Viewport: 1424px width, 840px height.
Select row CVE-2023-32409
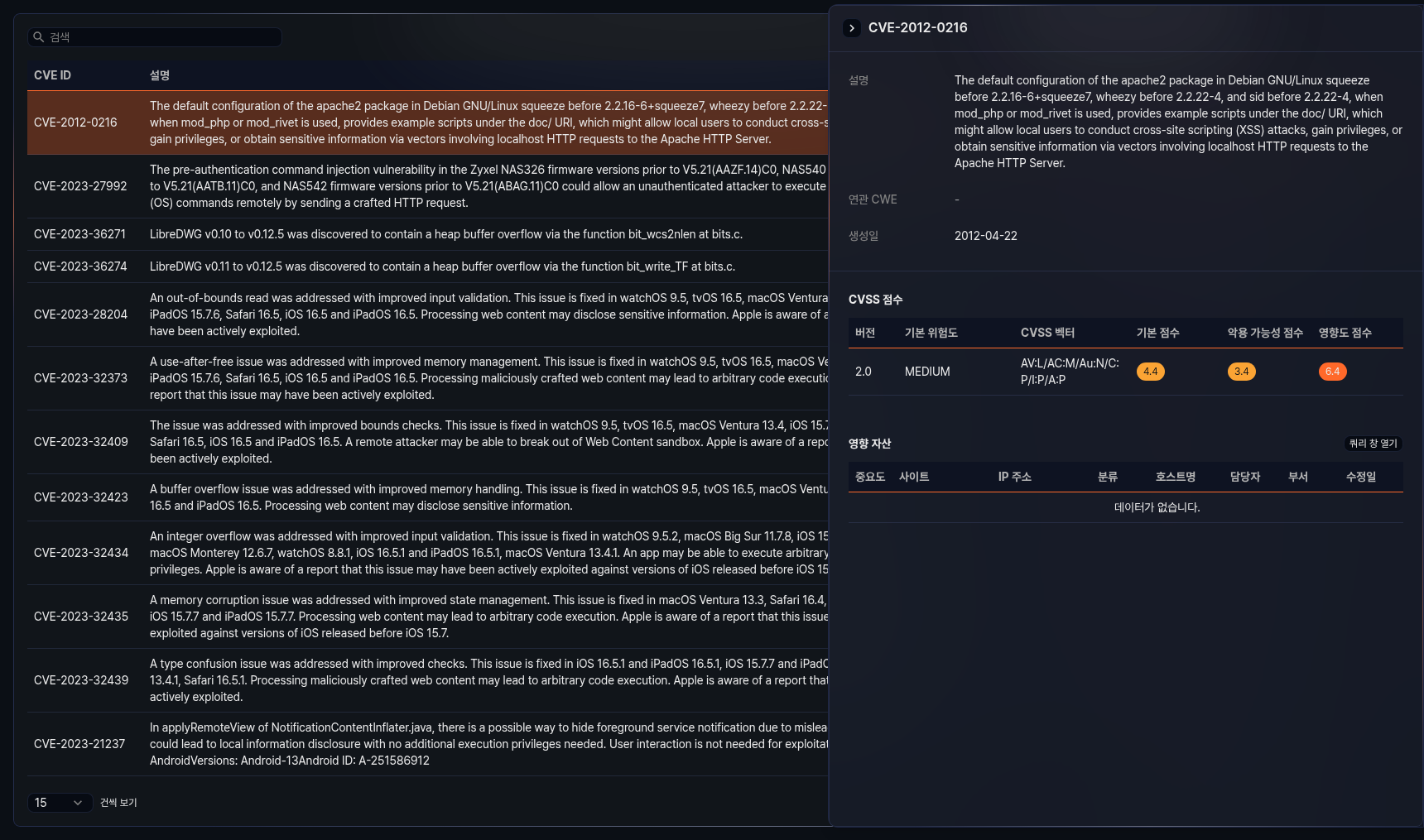point(80,442)
